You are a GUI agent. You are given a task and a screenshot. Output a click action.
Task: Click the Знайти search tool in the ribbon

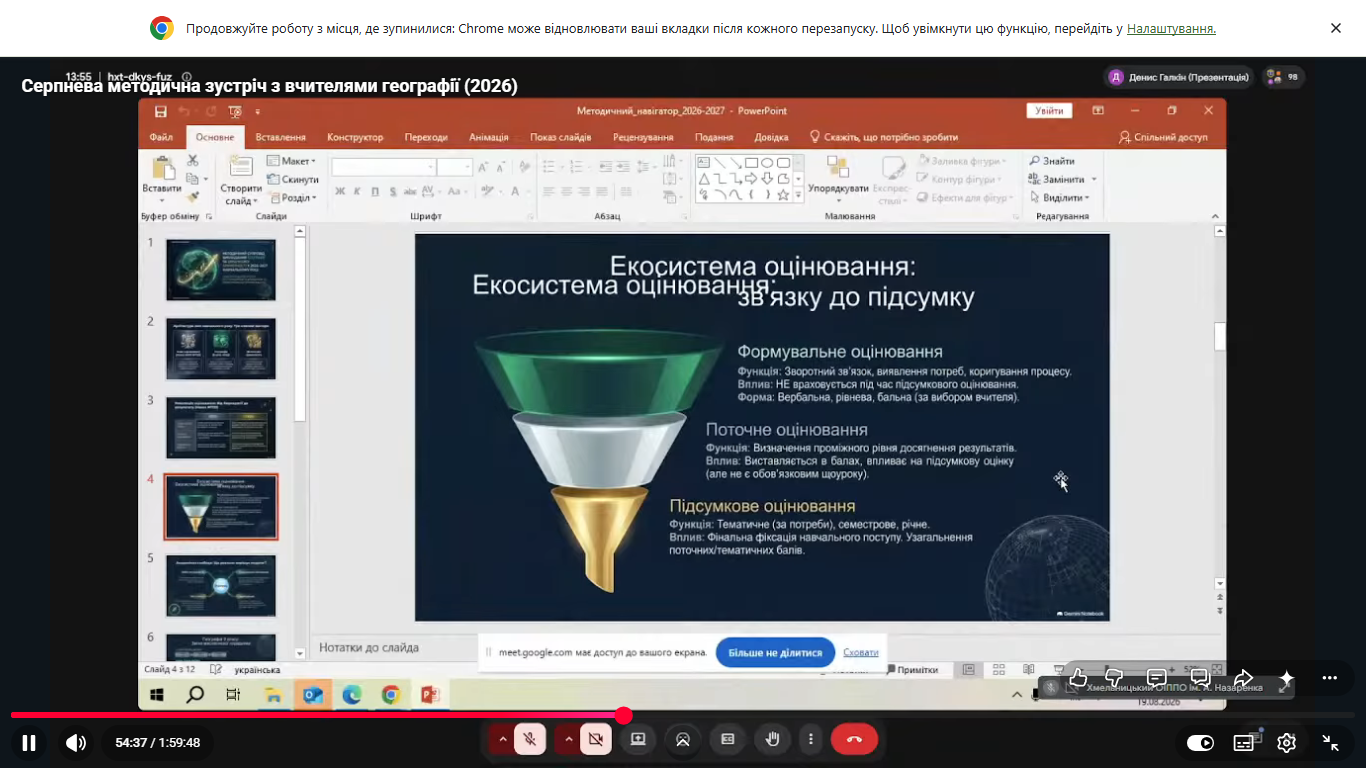click(x=1052, y=161)
